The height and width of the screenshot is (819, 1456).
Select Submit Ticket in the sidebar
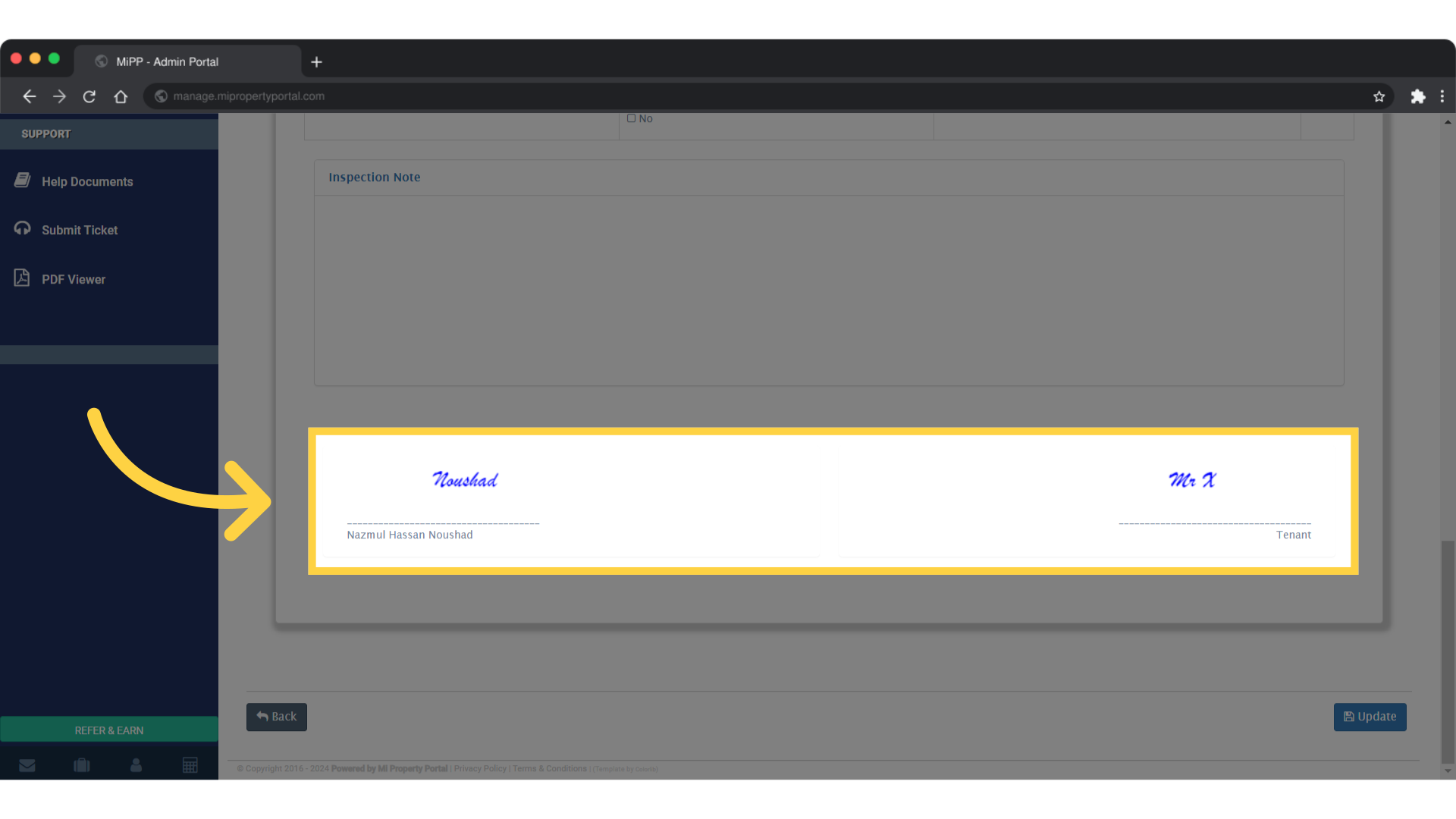click(80, 230)
